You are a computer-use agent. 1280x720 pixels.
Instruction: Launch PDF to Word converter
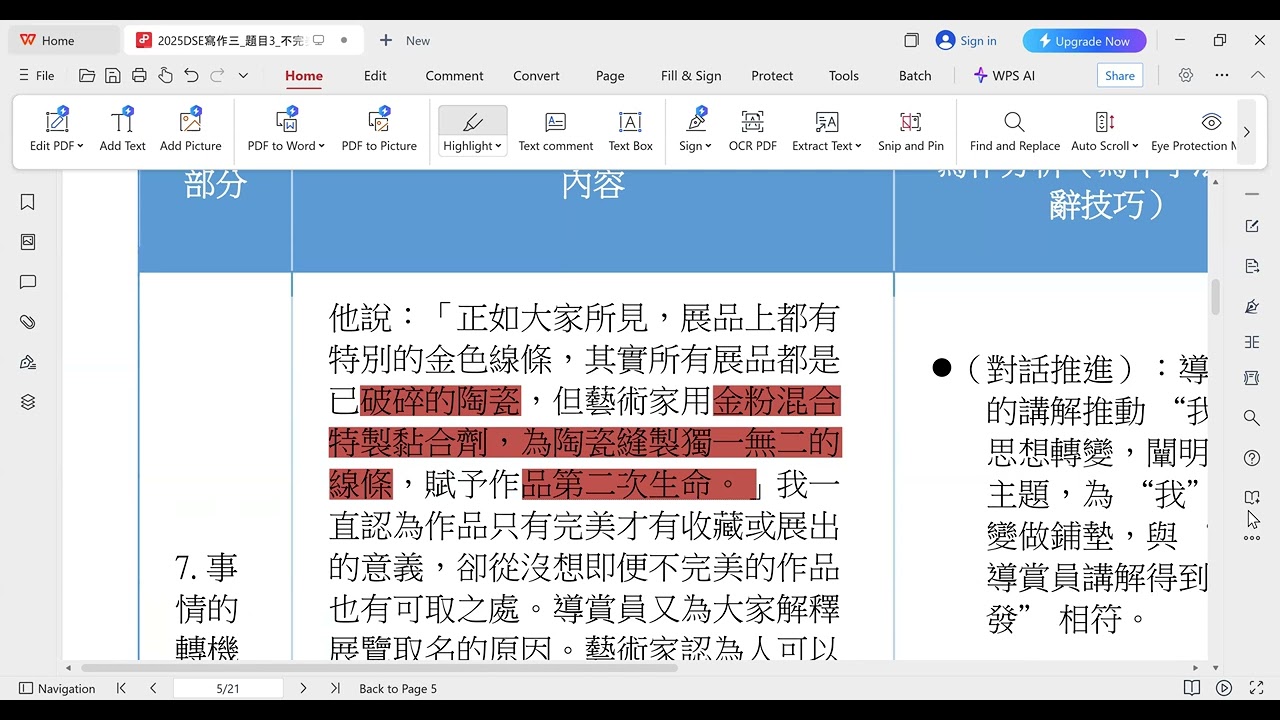pyautogui.click(x=286, y=131)
